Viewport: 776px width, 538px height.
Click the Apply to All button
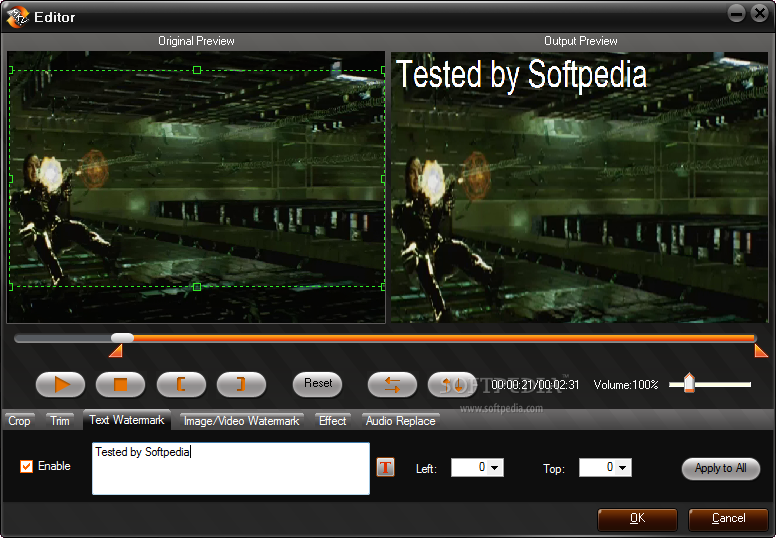click(721, 468)
